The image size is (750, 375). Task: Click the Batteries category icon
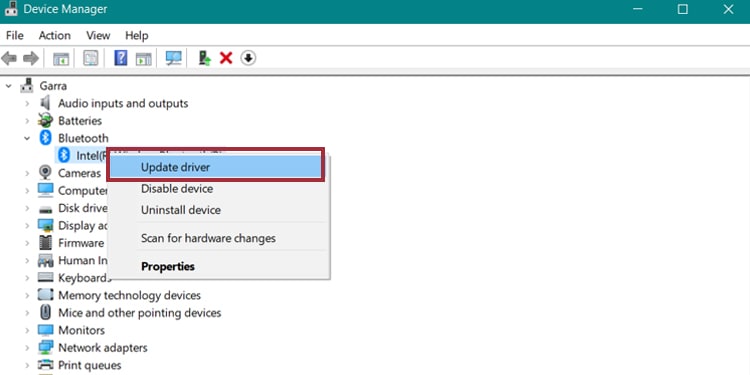pyautogui.click(x=45, y=121)
